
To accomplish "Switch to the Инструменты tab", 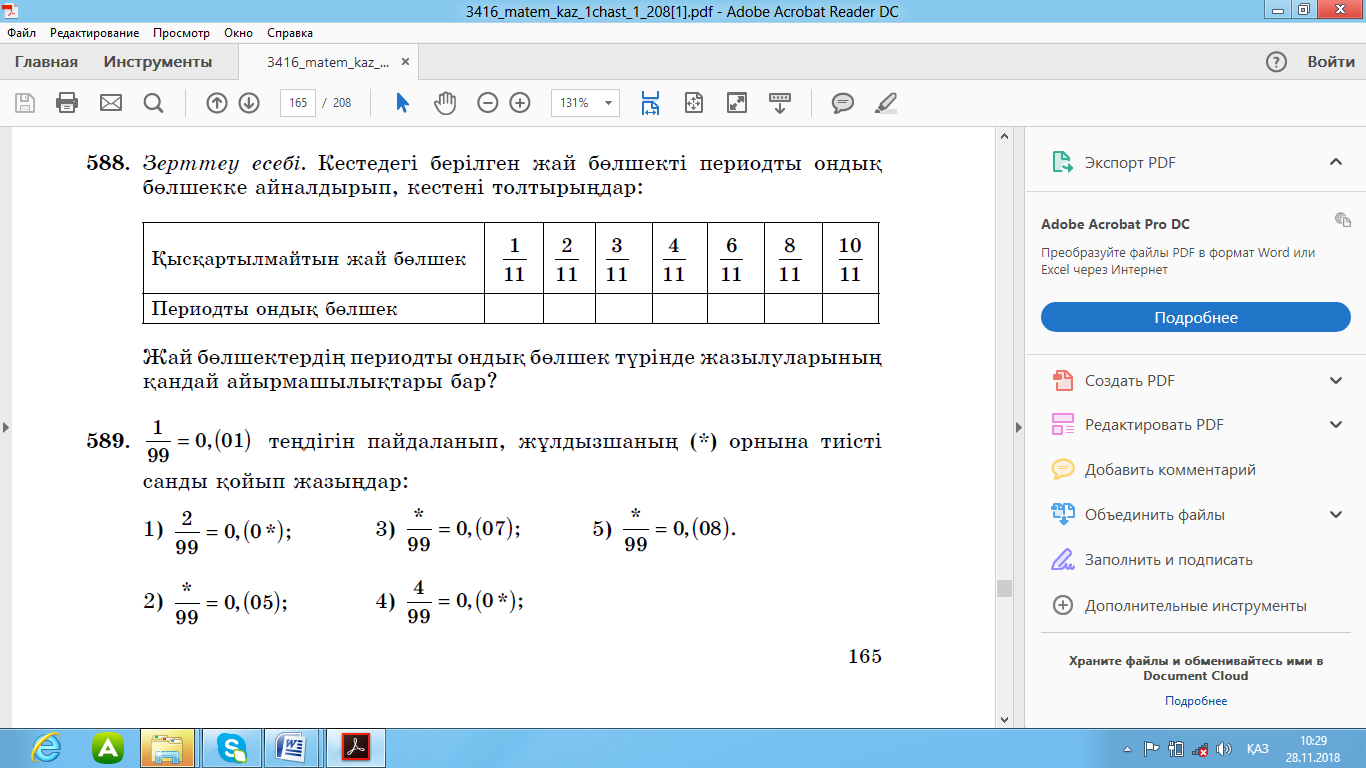I will pos(158,62).
